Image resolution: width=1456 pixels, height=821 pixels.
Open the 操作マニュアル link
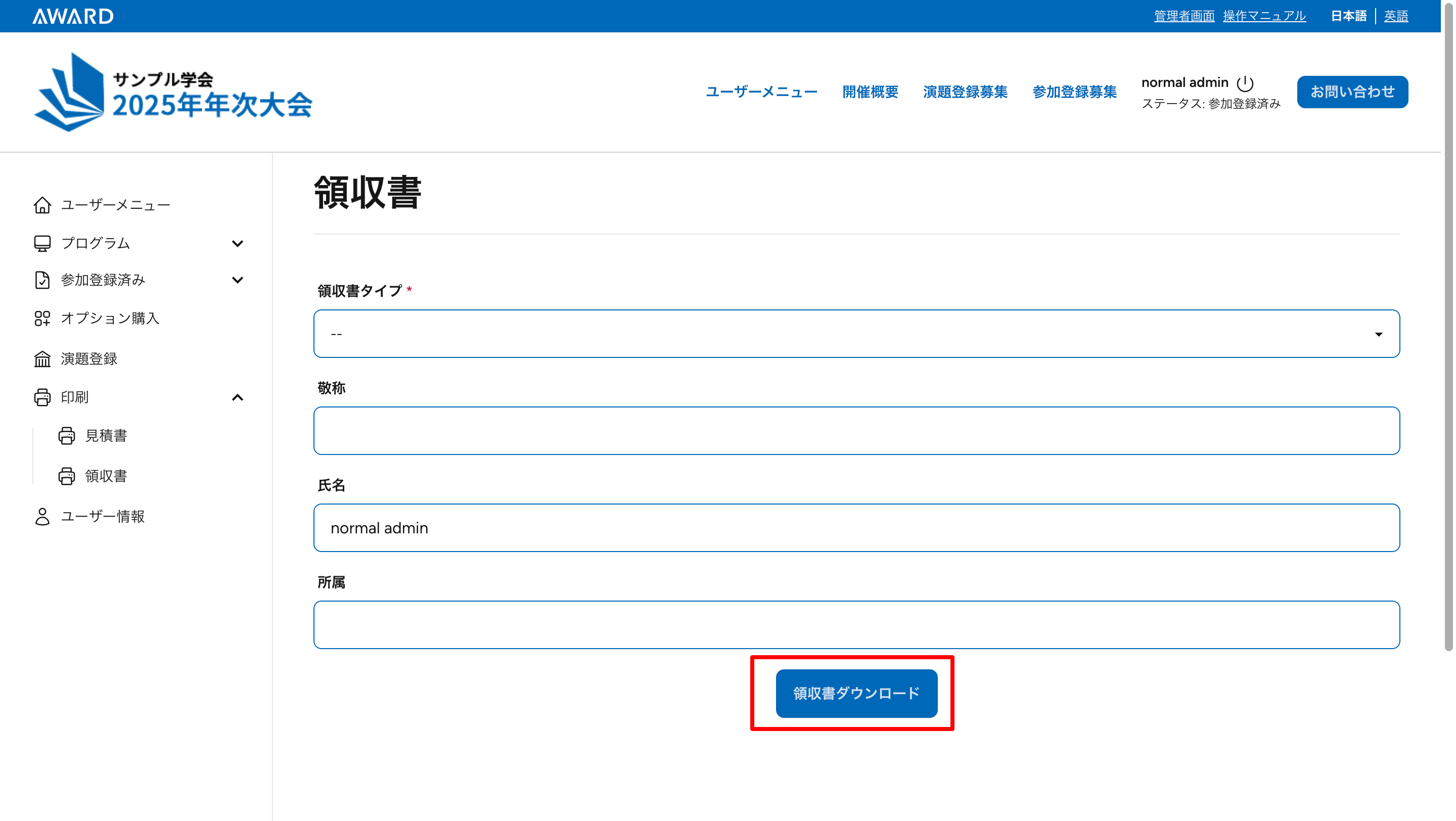point(1264,16)
